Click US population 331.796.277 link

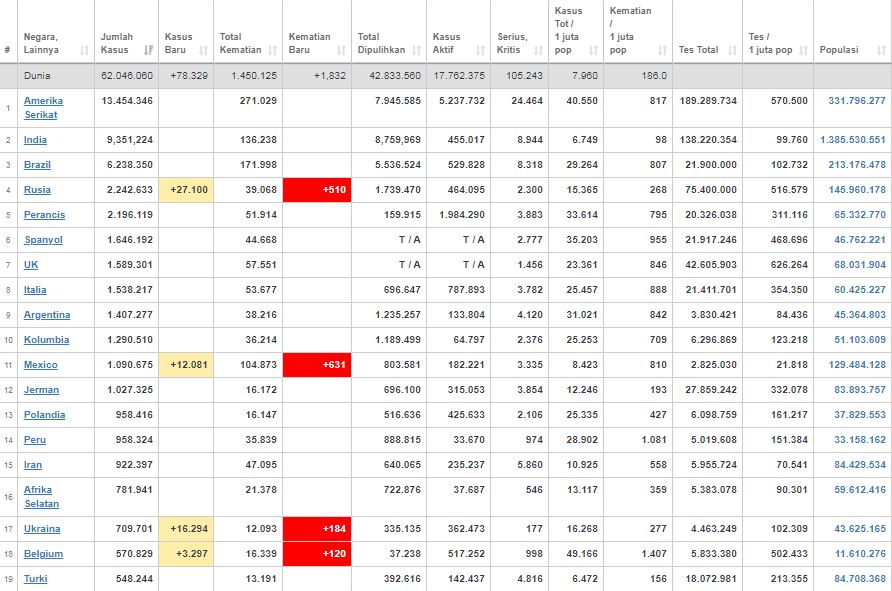(x=857, y=101)
